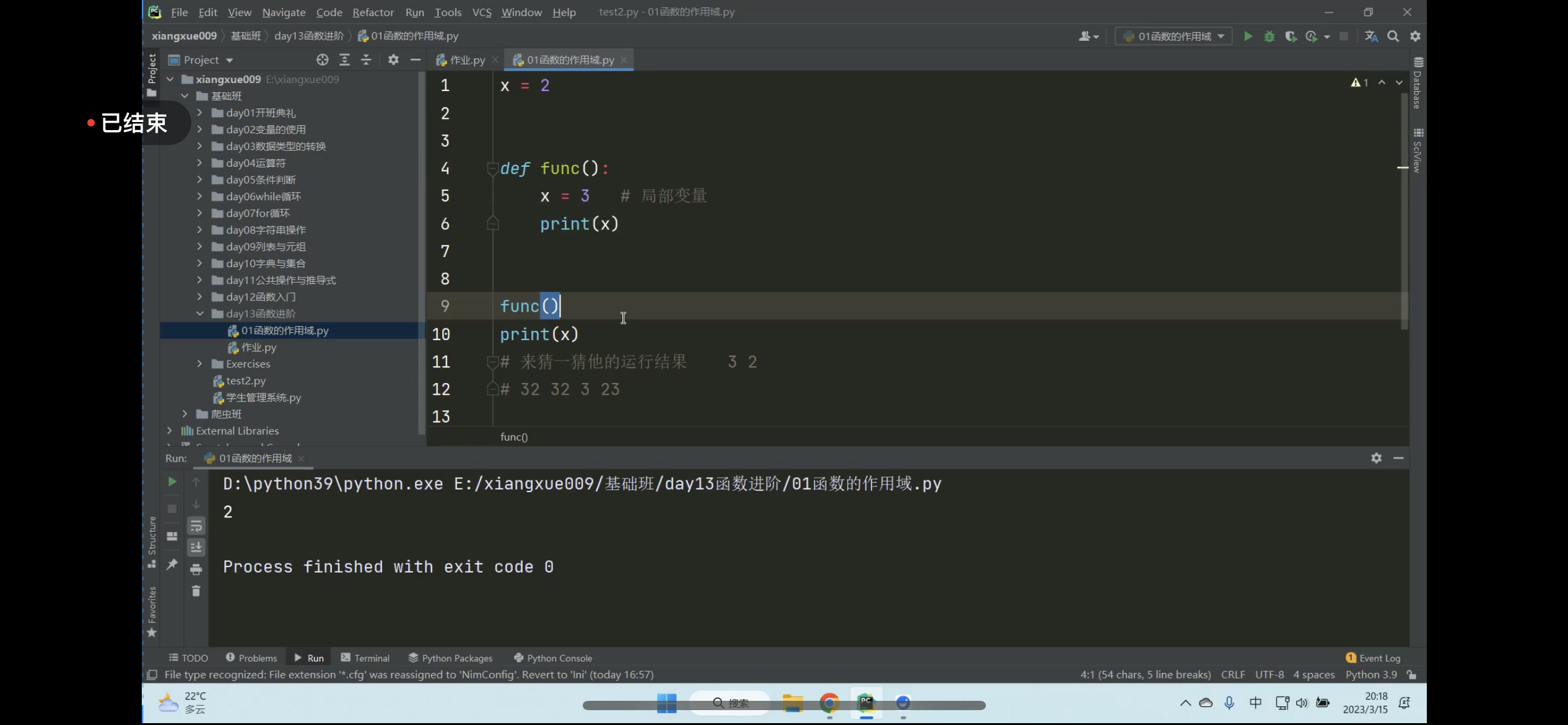Clear Run console with the trash icon

tap(196, 591)
